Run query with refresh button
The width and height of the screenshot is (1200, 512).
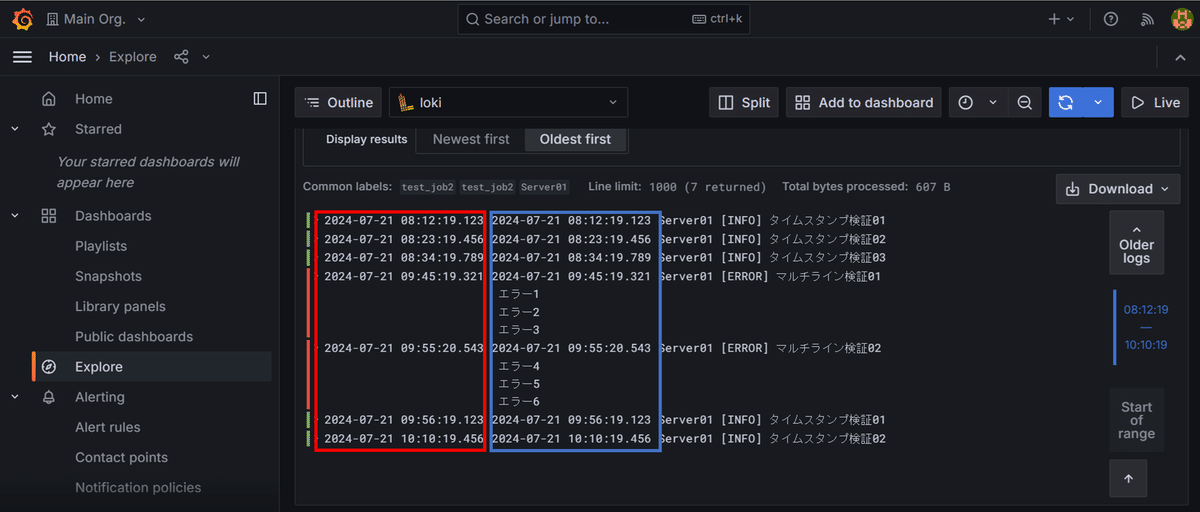[x=1066, y=102]
